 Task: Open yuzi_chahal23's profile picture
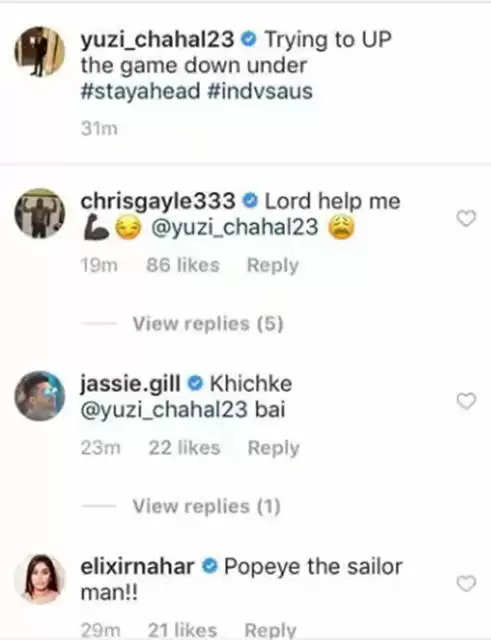[40, 52]
